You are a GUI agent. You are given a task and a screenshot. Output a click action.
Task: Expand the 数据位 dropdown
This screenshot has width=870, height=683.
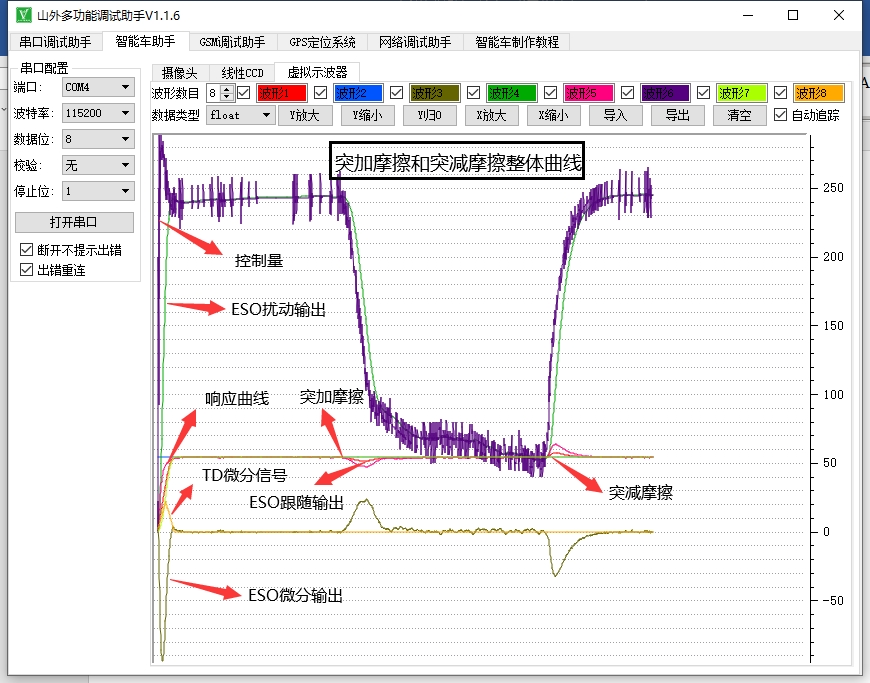pos(98,139)
